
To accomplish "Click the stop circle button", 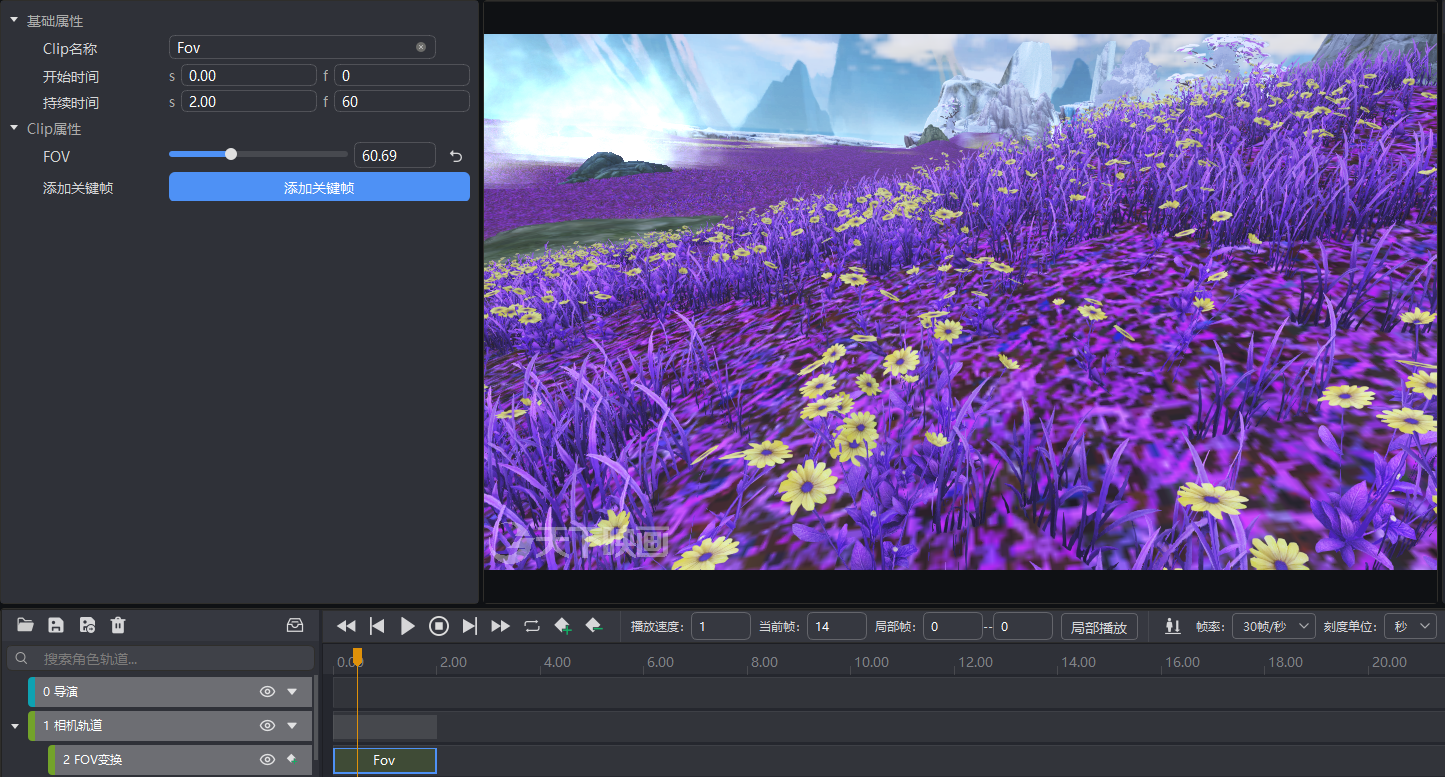I will [439, 626].
